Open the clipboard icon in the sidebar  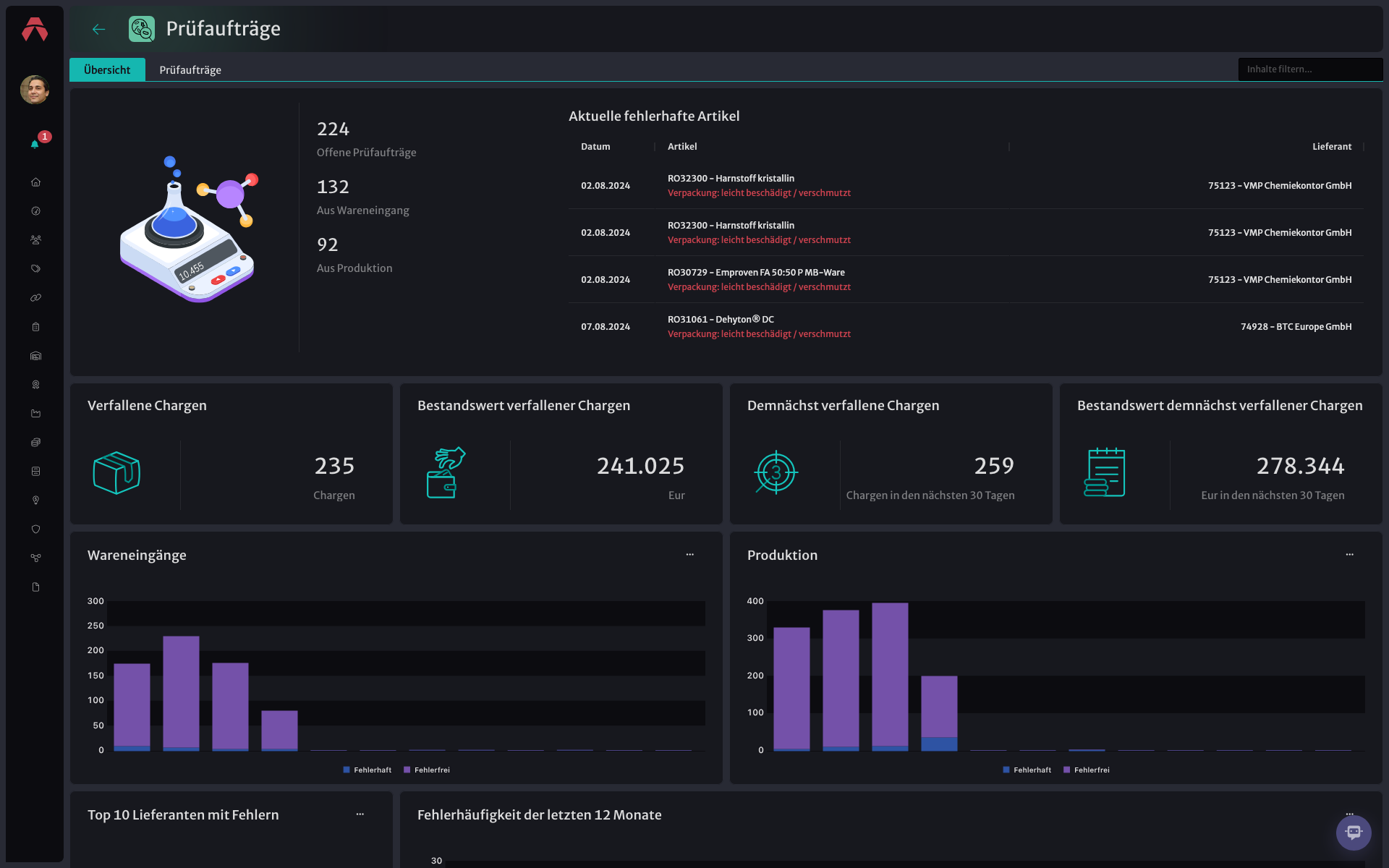(x=35, y=327)
